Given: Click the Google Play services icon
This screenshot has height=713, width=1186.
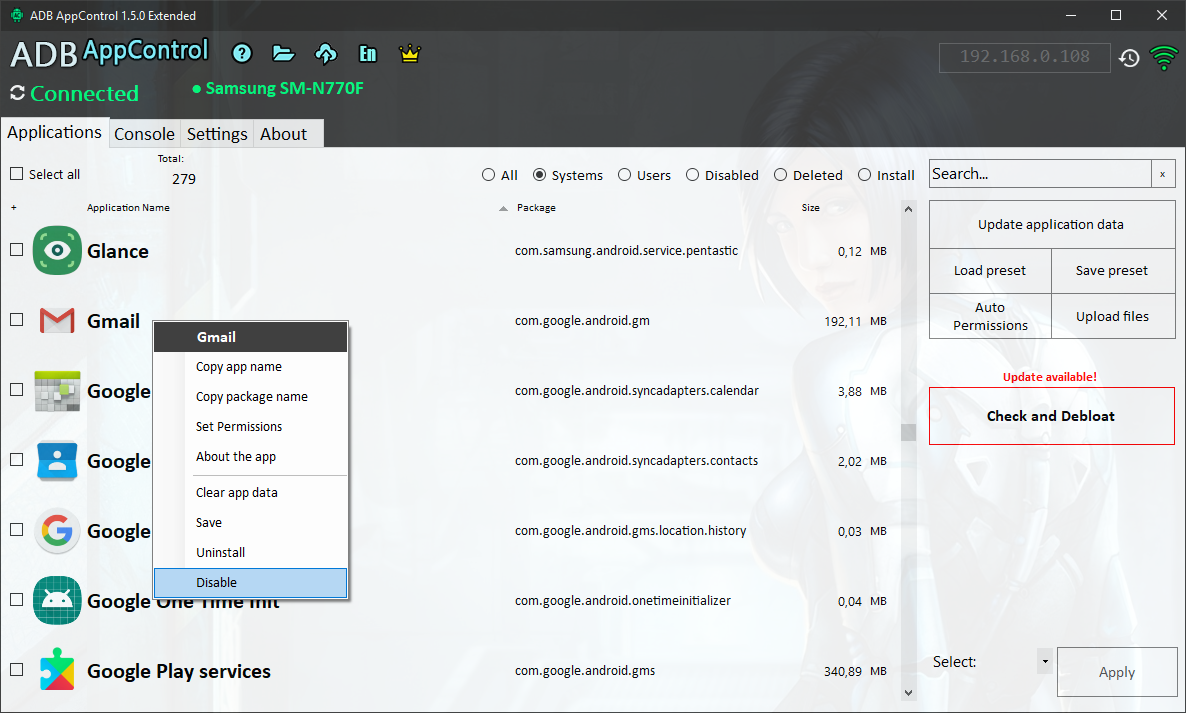Looking at the screenshot, I should pyautogui.click(x=57, y=670).
